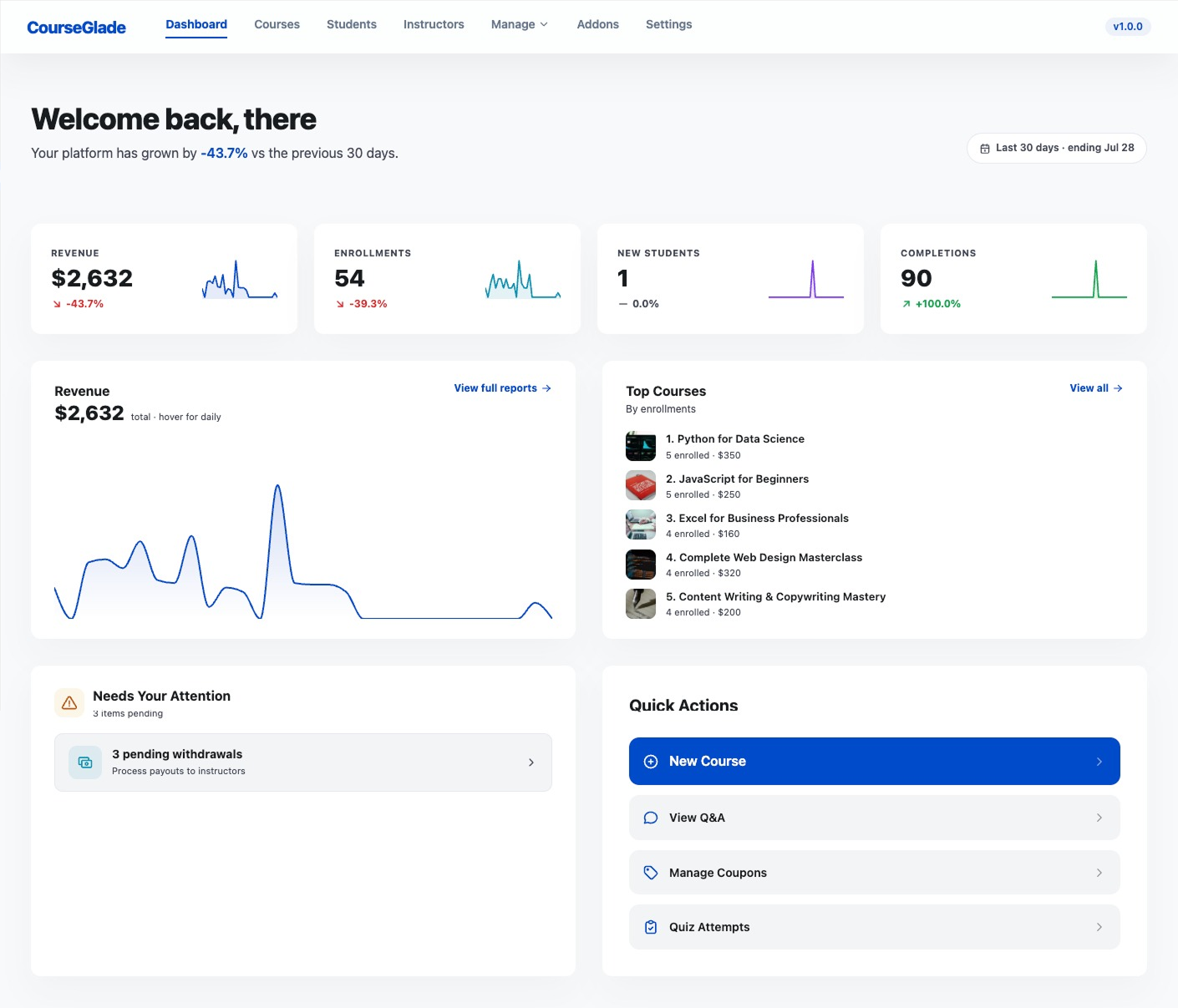
Task: Click the '4. Complete Web Design Masterclass' title
Action: tap(764, 558)
